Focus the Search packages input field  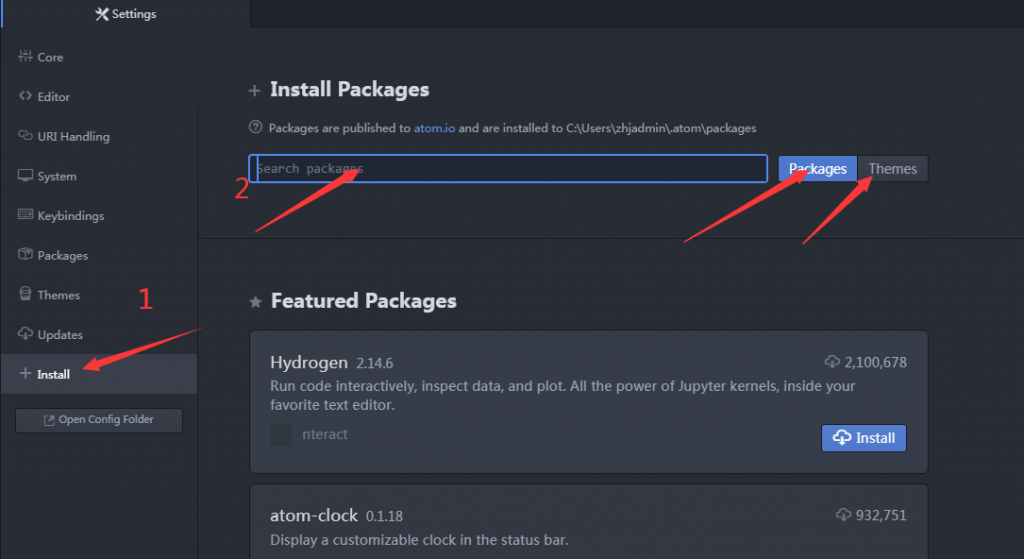(508, 168)
